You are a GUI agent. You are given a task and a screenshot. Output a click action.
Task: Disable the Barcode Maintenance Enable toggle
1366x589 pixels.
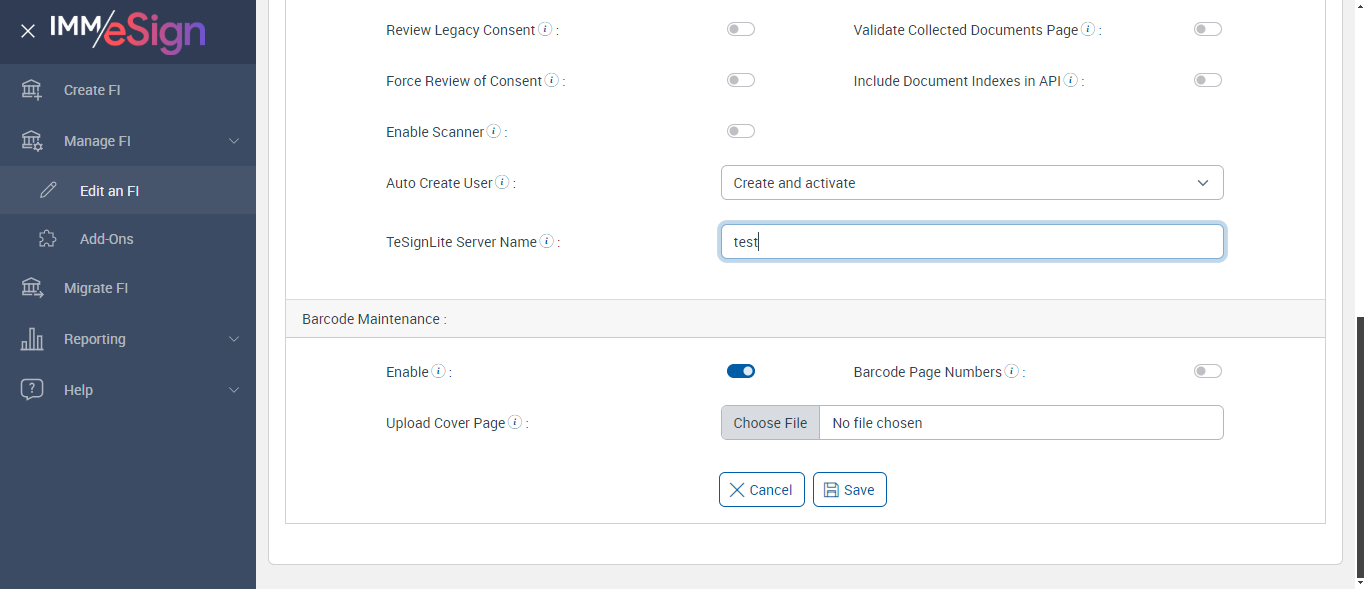741,372
